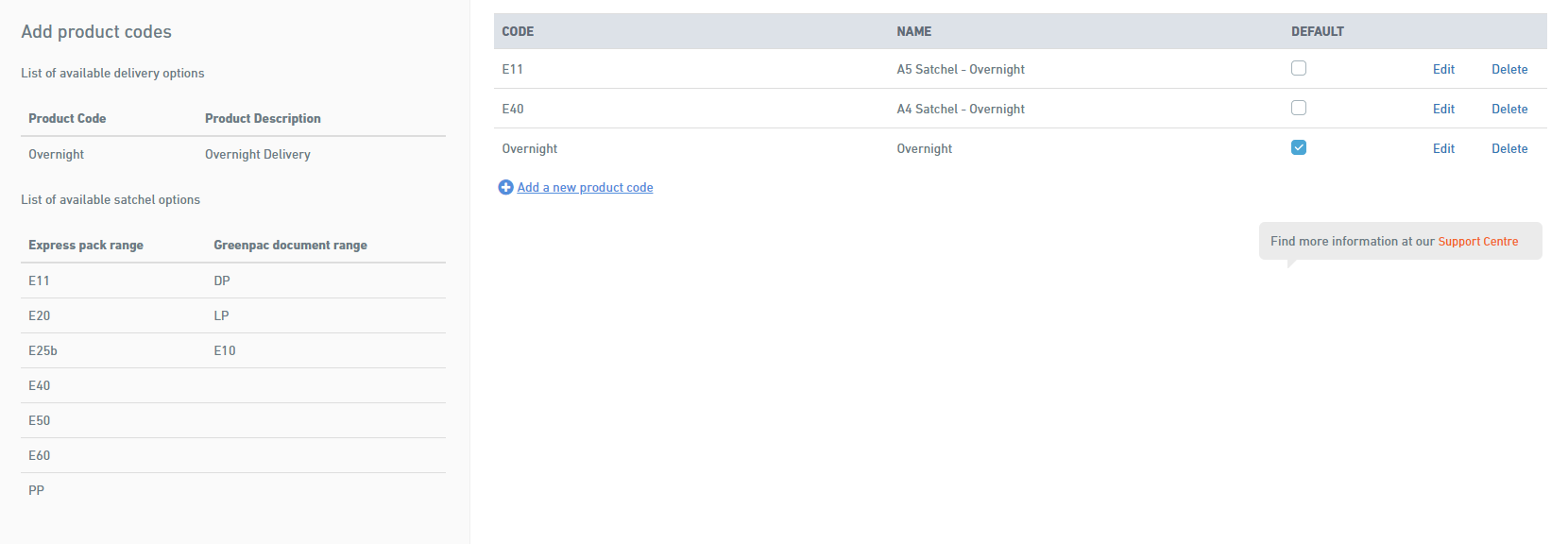The width and height of the screenshot is (1568, 544).
Task: Select E60 in the satchel options list
Action: click(x=39, y=455)
